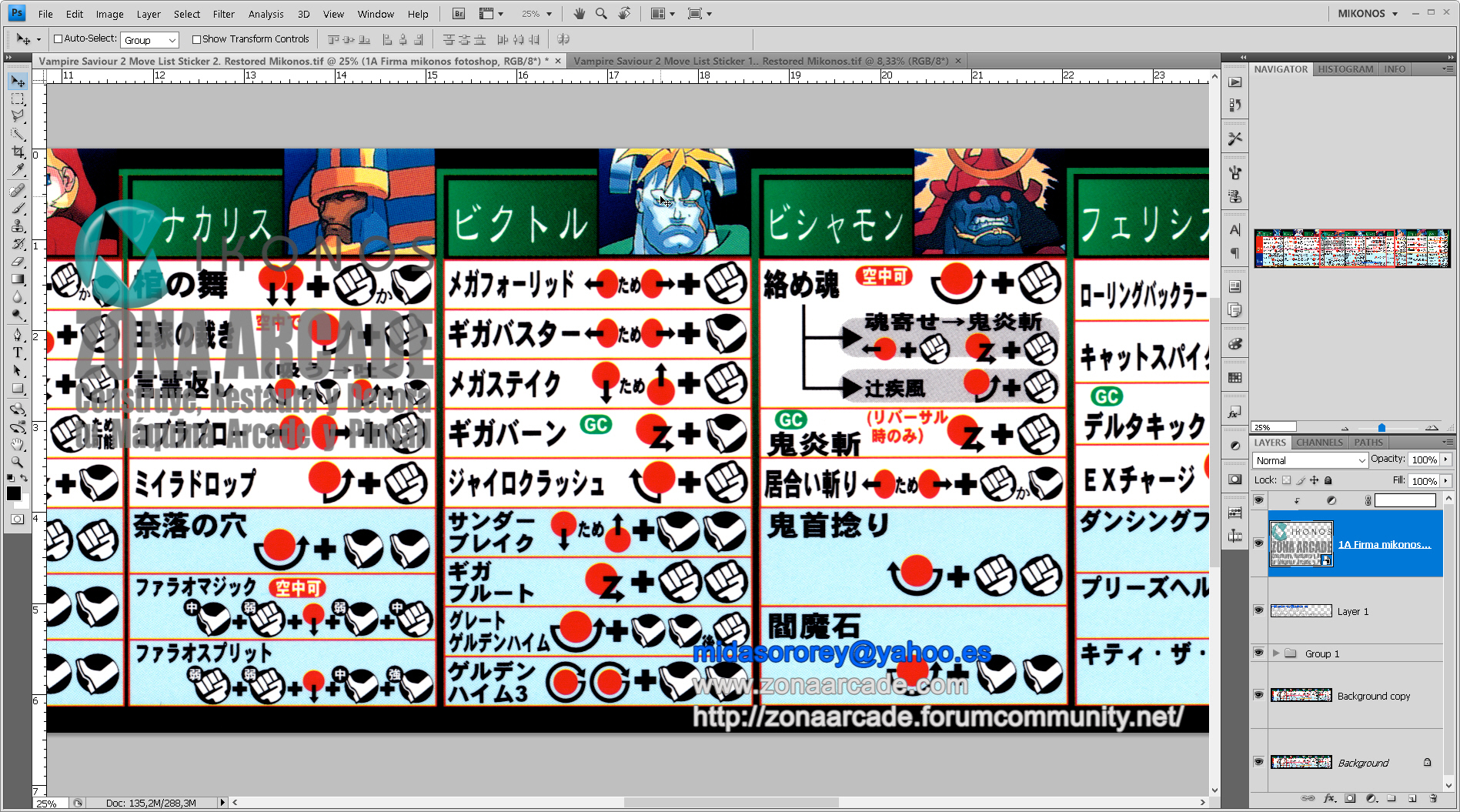Open the blend mode Normal dropdown
This screenshot has height=812, width=1460.
pyautogui.click(x=1310, y=460)
